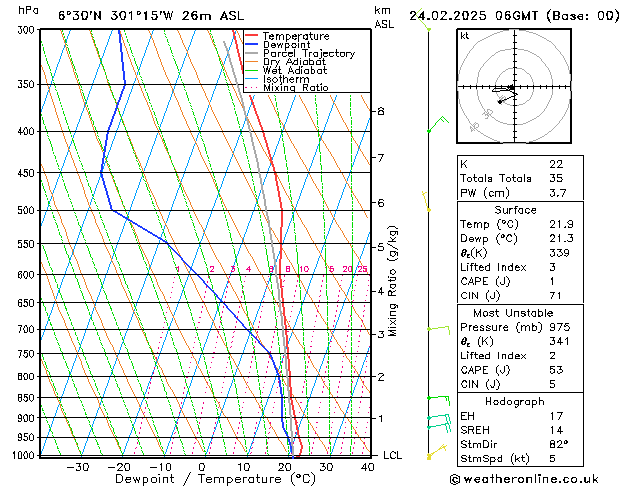Click the -30 °C temperature axis label
629x486 pixels.
[x=77, y=468]
